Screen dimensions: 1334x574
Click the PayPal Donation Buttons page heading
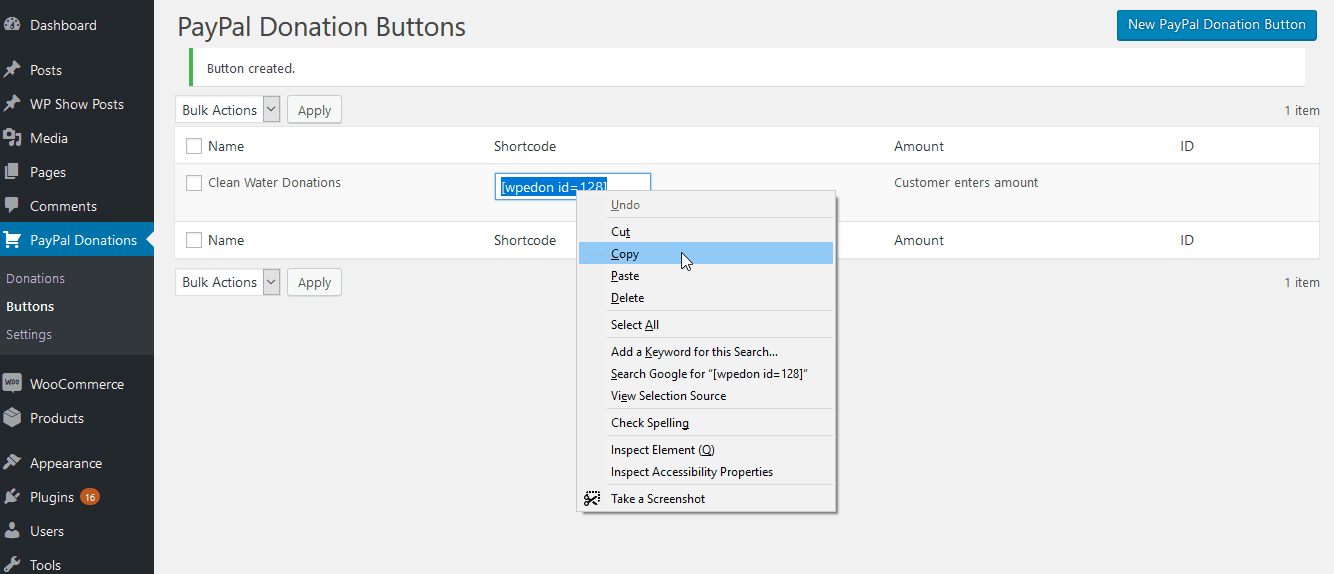tap(322, 27)
